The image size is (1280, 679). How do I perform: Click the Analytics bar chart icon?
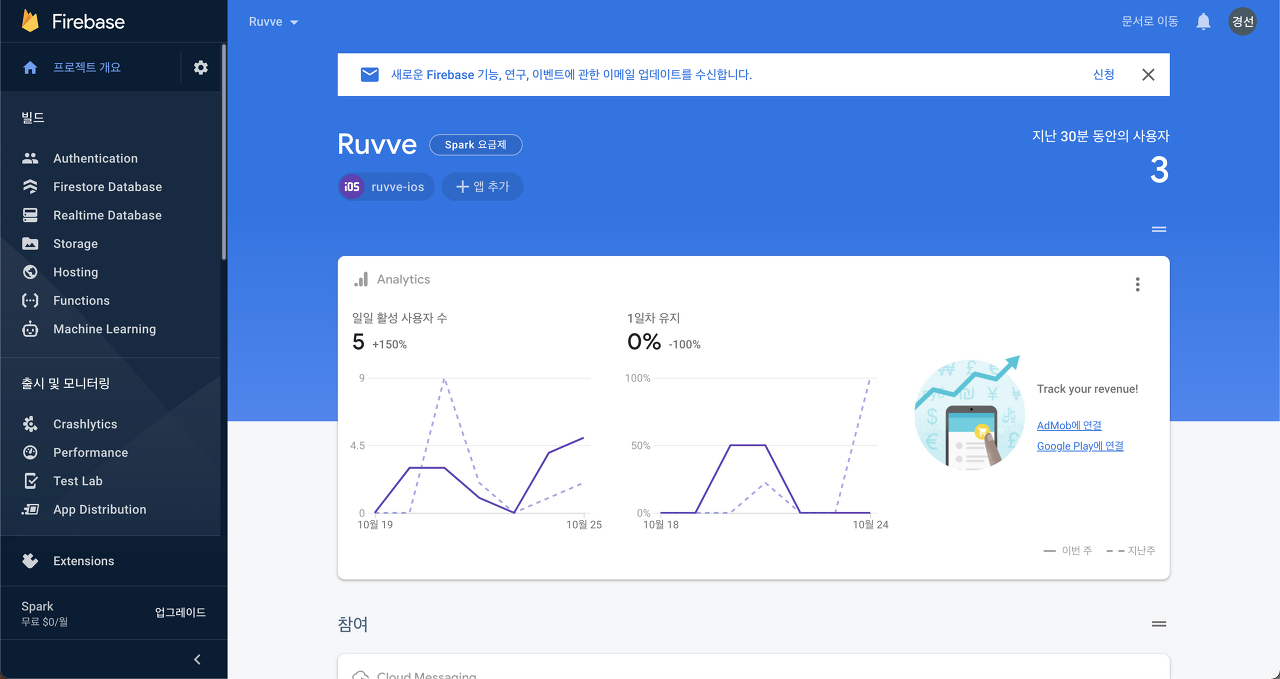pos(361,279)
